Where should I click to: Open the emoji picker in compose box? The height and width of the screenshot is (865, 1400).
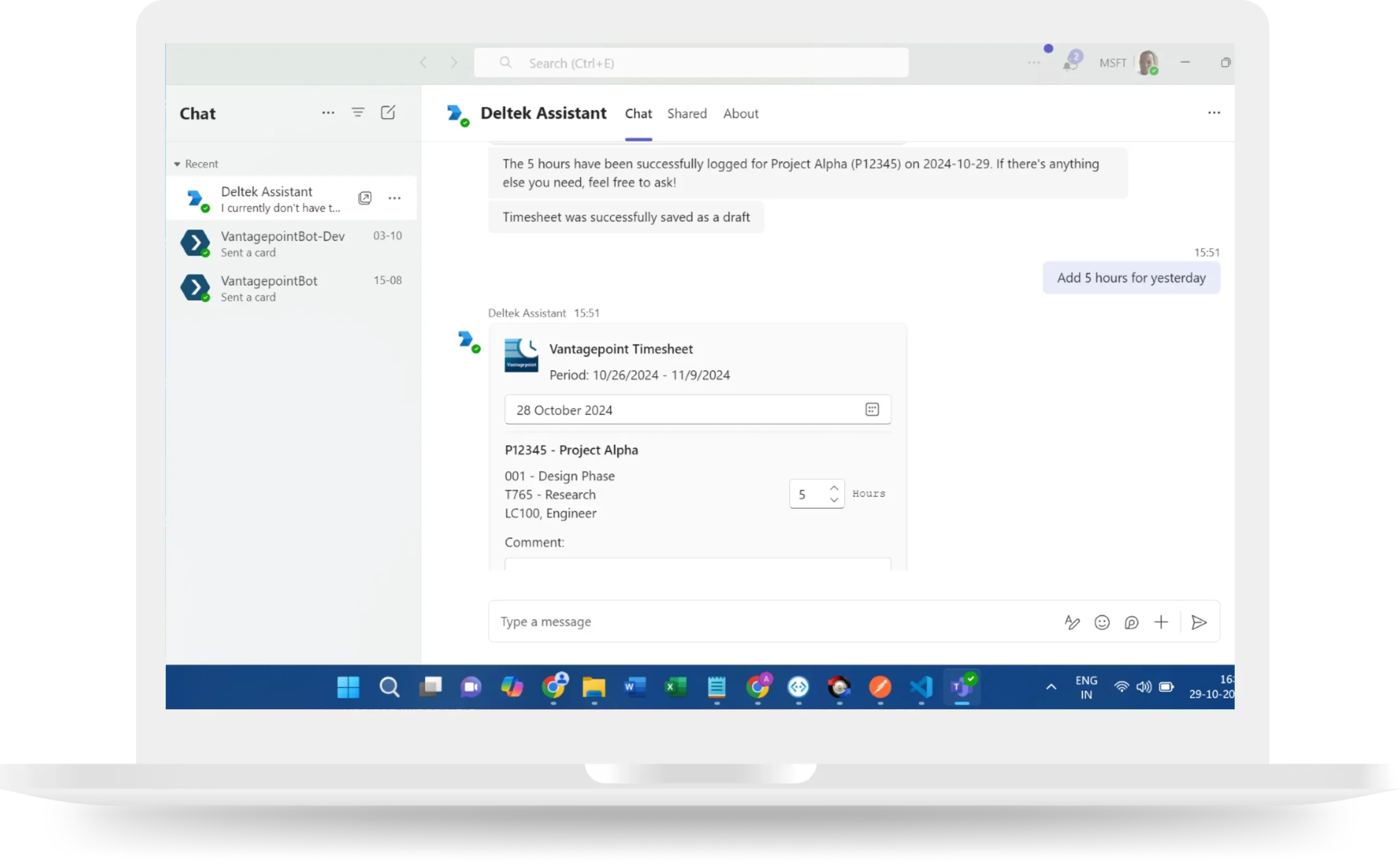click(1101, 622)
